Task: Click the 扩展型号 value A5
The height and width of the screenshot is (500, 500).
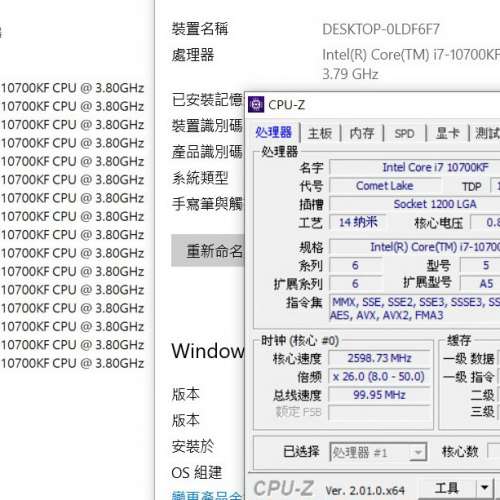Action: (480, 284)
